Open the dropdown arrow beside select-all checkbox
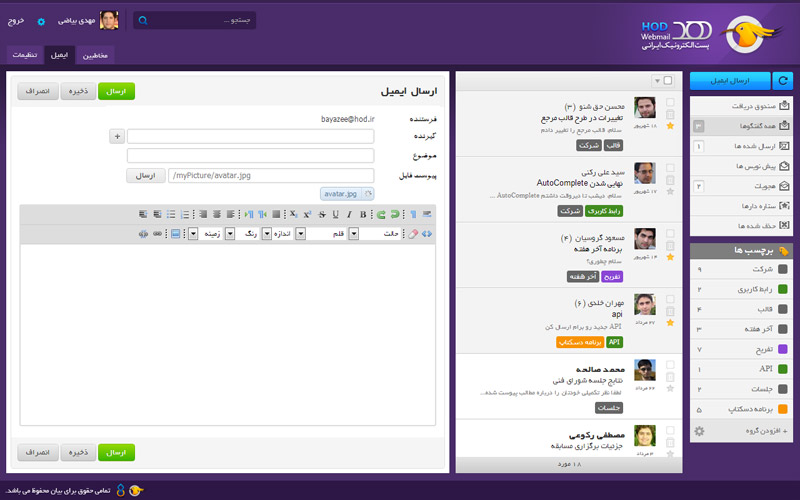800x500 pixels. tap(656, 81)
